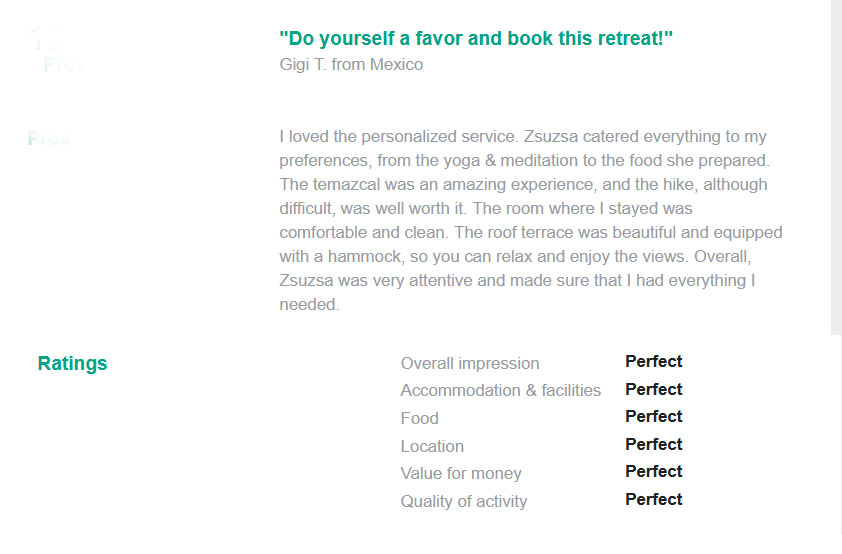Select the Food rating label

pyautogui.click(x=419, y=418)
